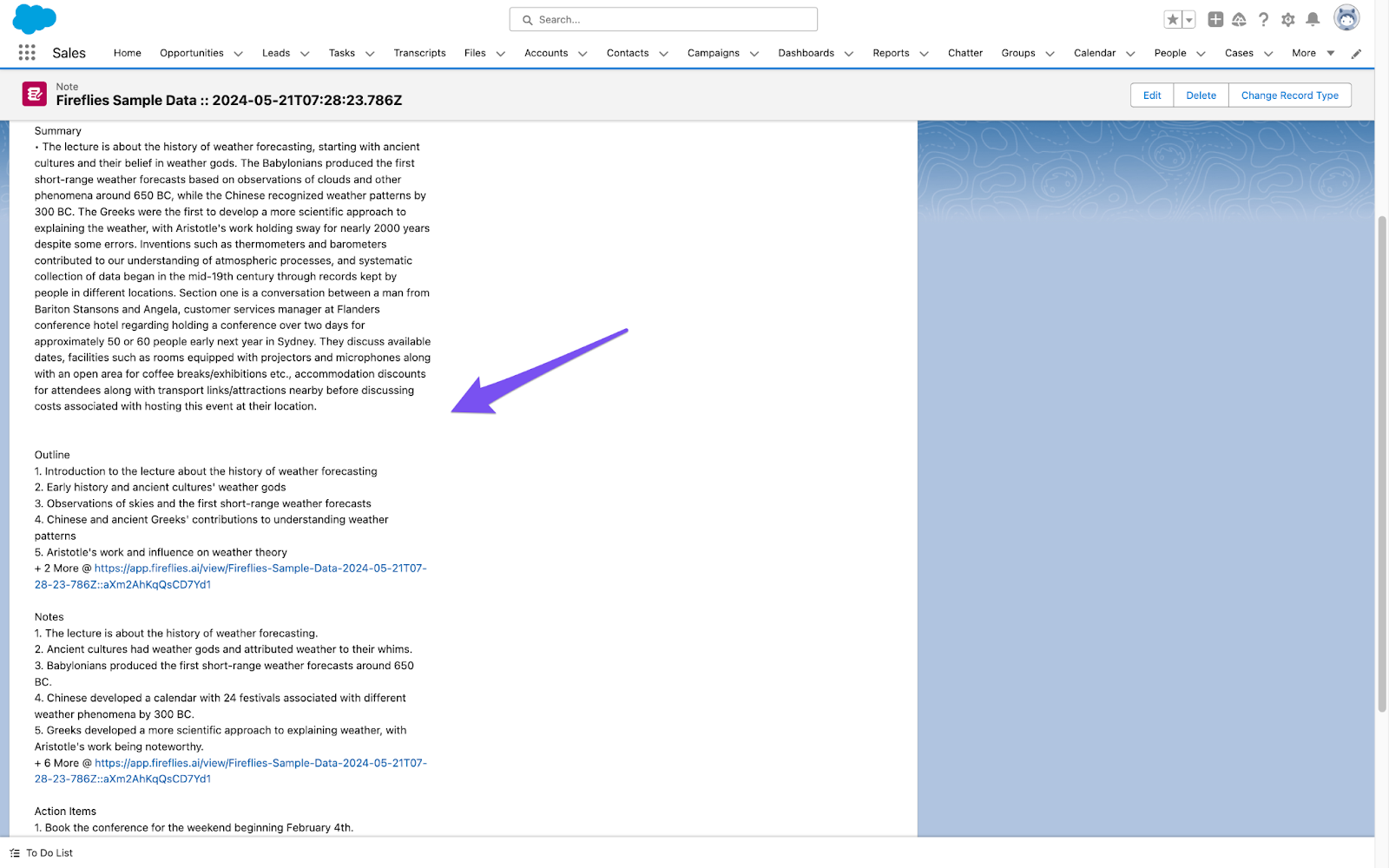Click 'Book the conference for the weekend' line

(x=194, y=828)
